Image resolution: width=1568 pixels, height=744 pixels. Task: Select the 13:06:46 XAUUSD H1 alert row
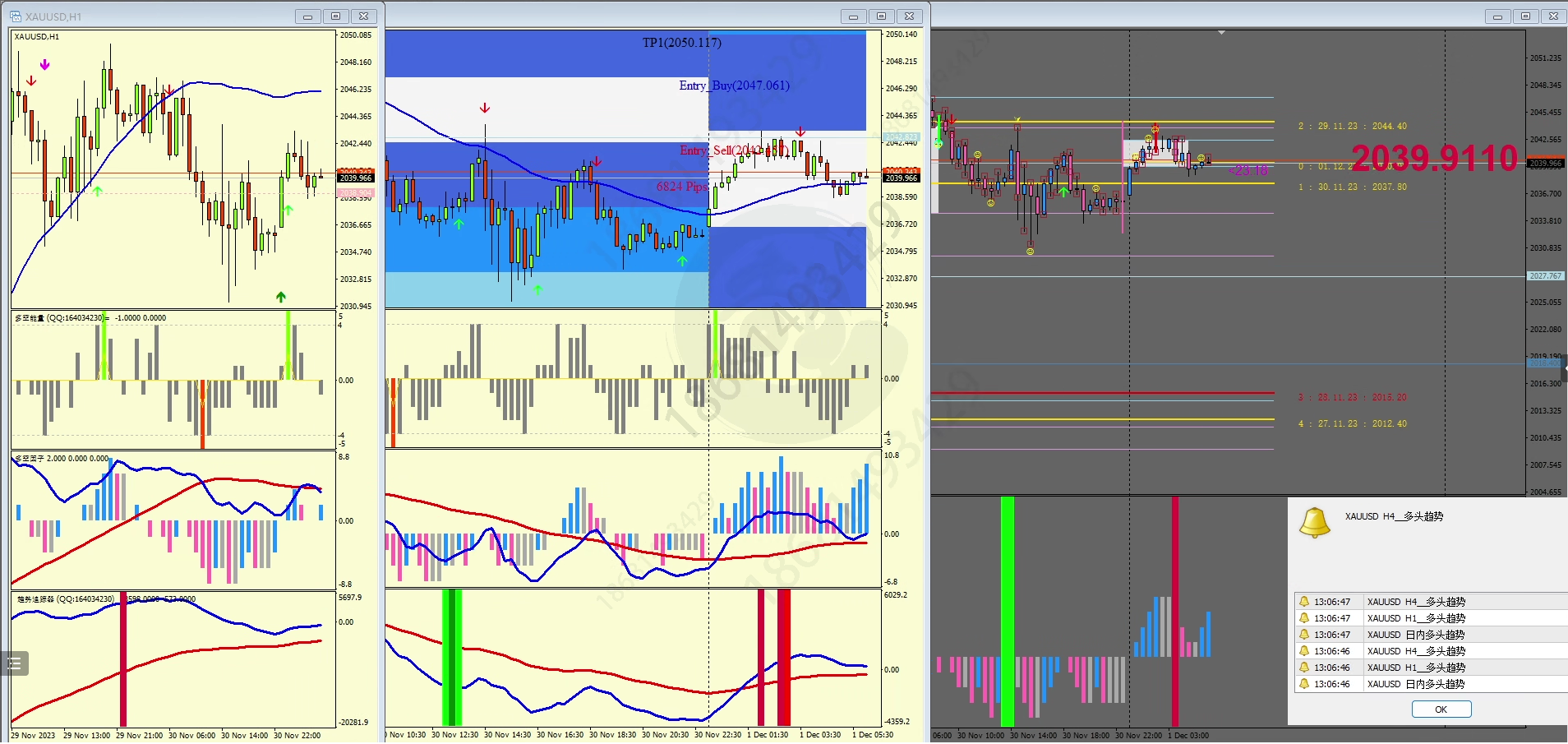tap(1431, 668)
